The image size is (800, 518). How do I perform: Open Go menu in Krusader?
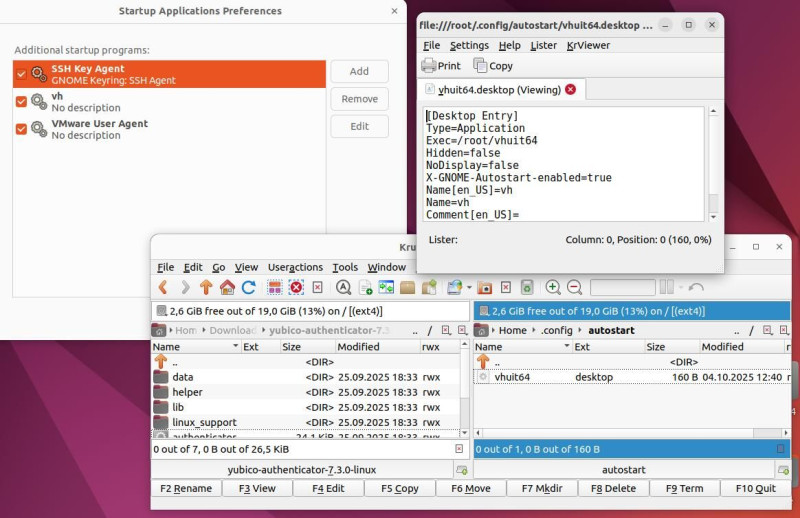(218, 267)
